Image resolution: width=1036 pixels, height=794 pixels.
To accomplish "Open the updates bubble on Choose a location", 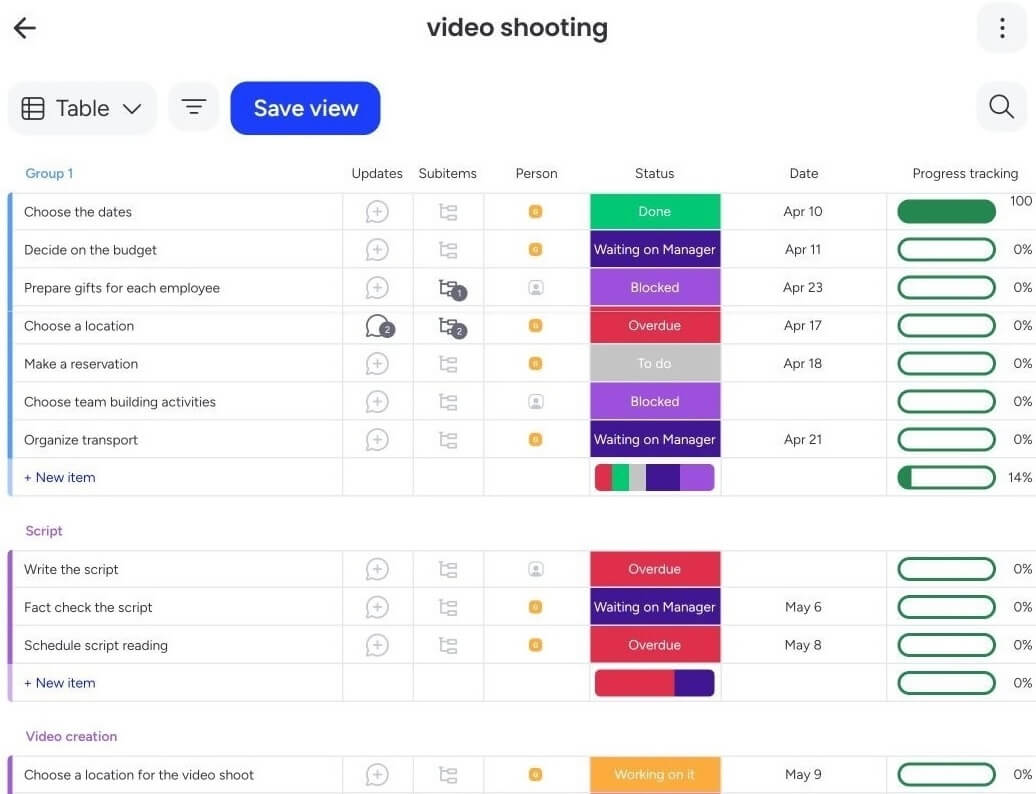I will pos(377,325).
